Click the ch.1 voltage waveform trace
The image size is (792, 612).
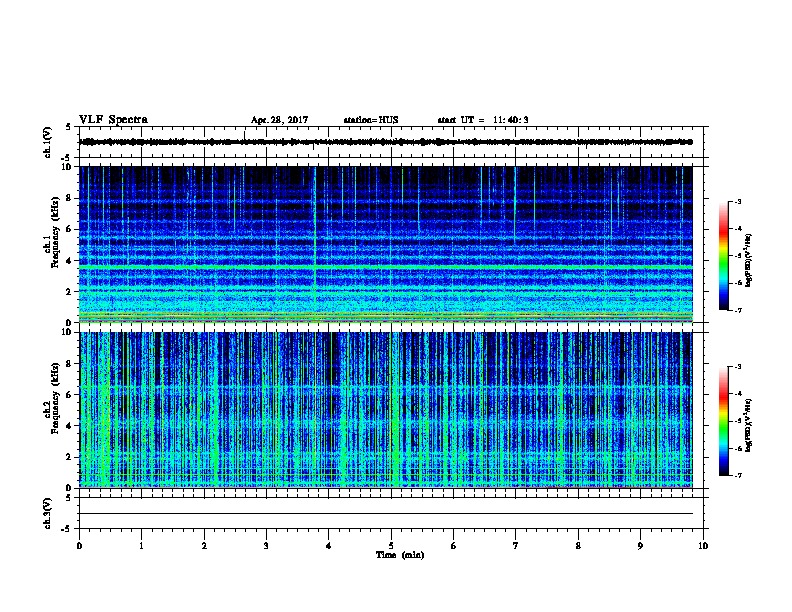pyautogui.click(x=386, y=142)
